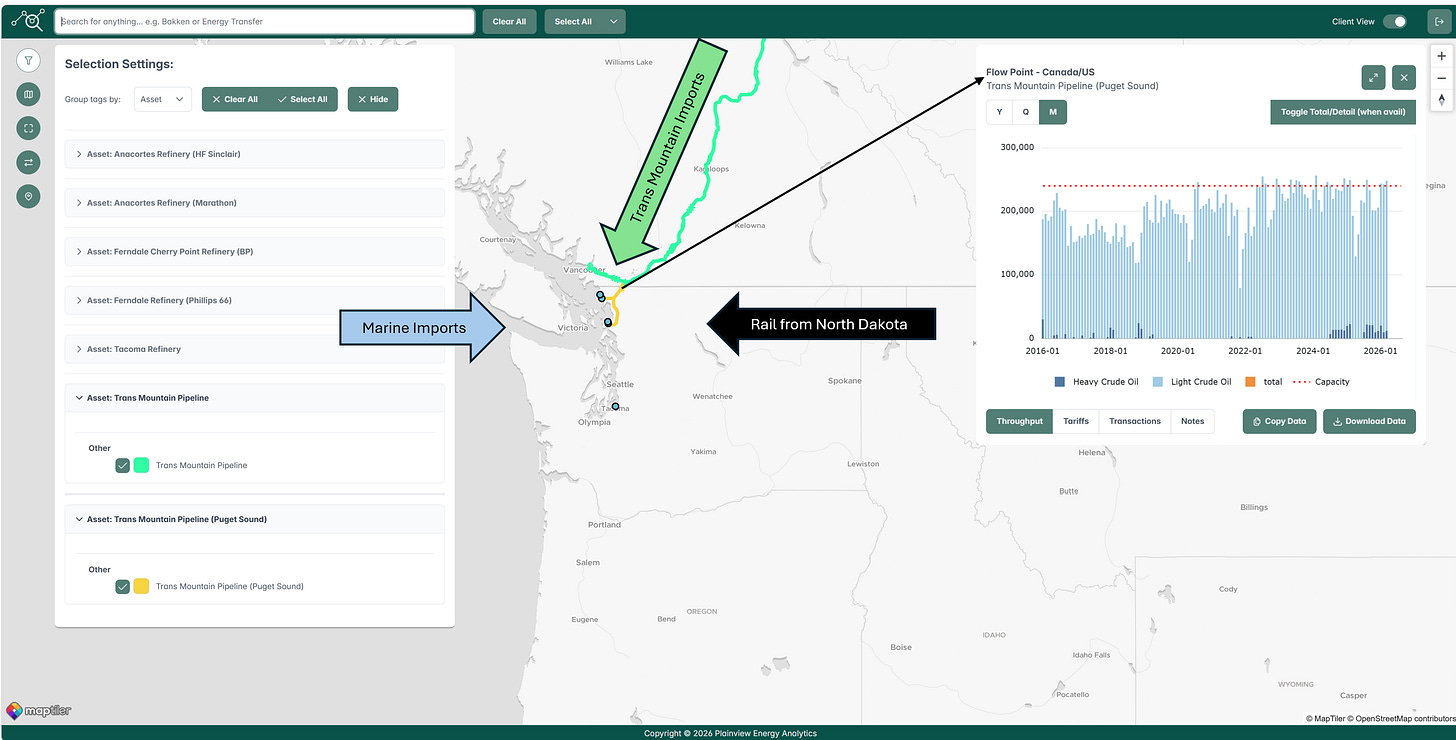Click Select All in Selection Settings
Screen dimensions: 1456x740
(303, 99)
